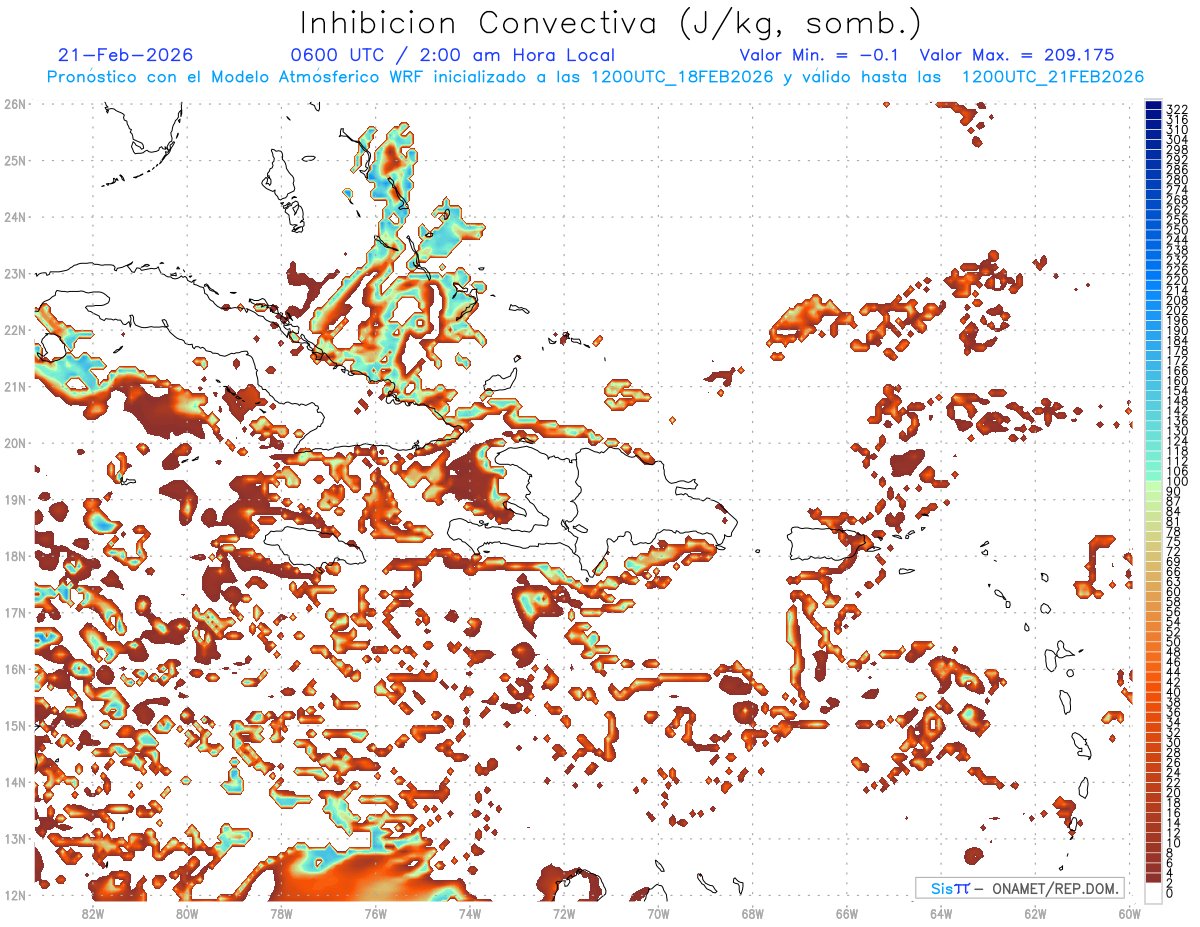
Task: Click the '70W' longitude label
Action: click(x=658, y=913)
